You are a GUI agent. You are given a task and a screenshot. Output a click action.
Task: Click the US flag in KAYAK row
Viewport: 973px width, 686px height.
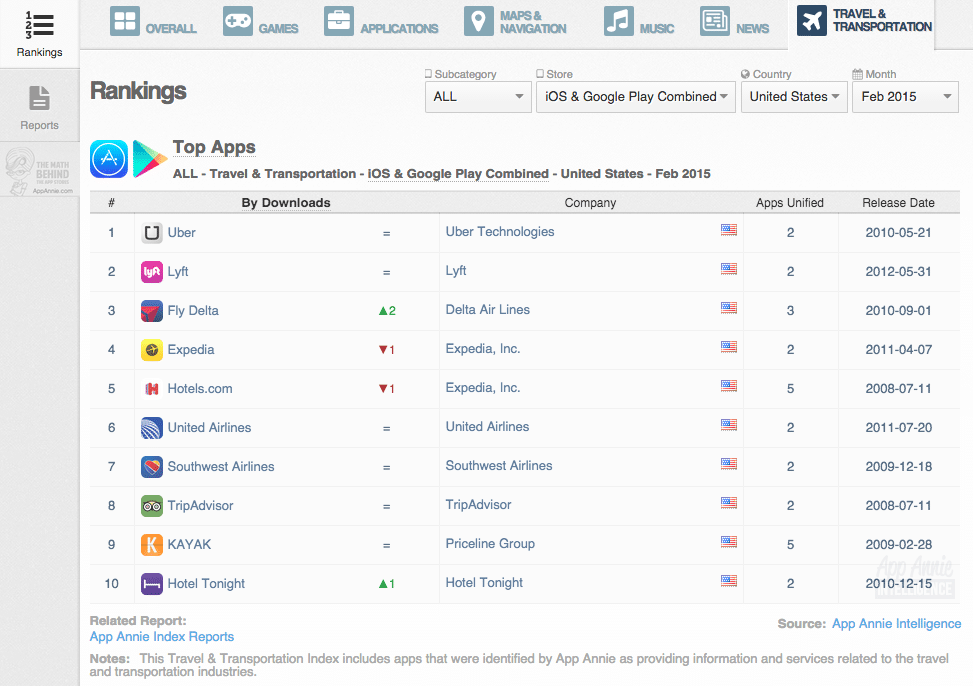coord(729,542)
